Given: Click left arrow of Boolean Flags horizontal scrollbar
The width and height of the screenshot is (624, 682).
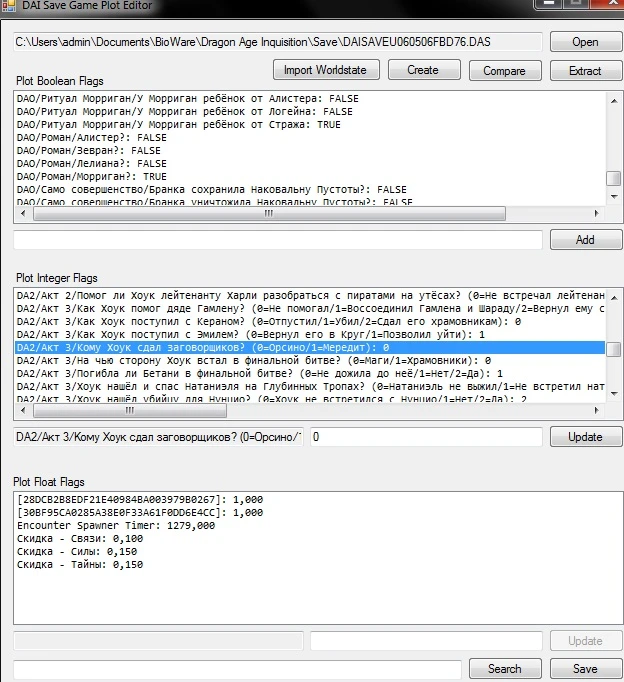Looking at the screenshot, I should (23, 213).
